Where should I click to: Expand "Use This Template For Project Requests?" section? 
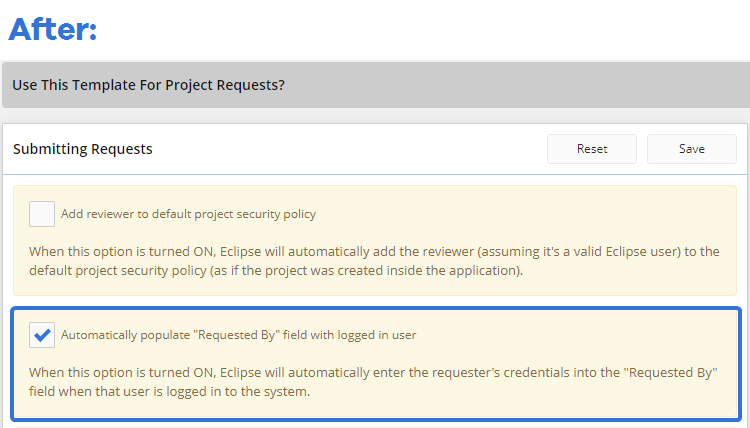(x=148, y=85)
